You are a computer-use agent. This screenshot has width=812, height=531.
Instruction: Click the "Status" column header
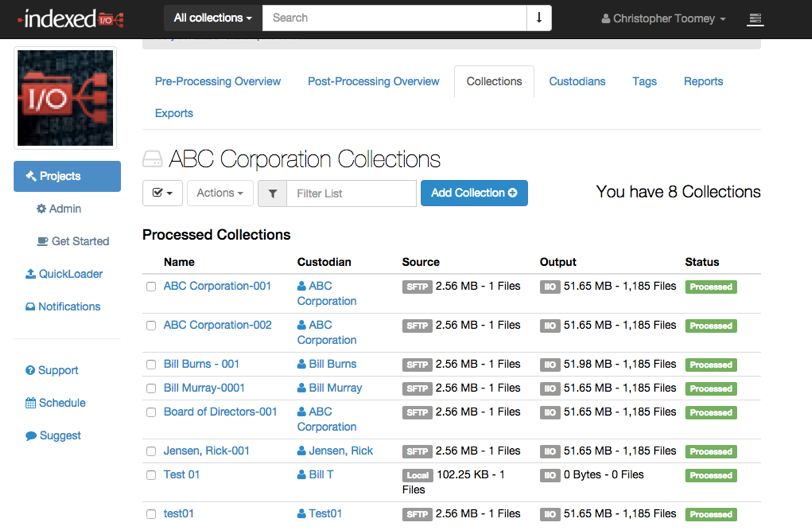702,262
